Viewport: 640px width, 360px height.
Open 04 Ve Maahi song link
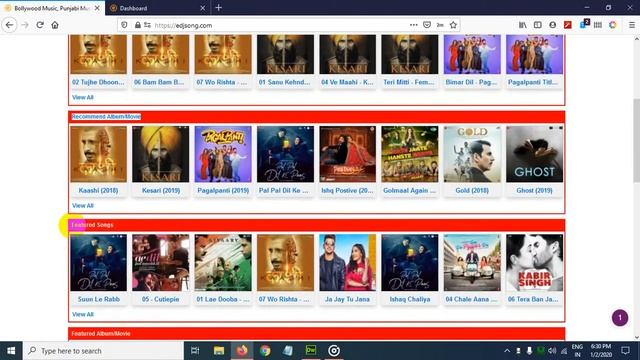point(347,82)
